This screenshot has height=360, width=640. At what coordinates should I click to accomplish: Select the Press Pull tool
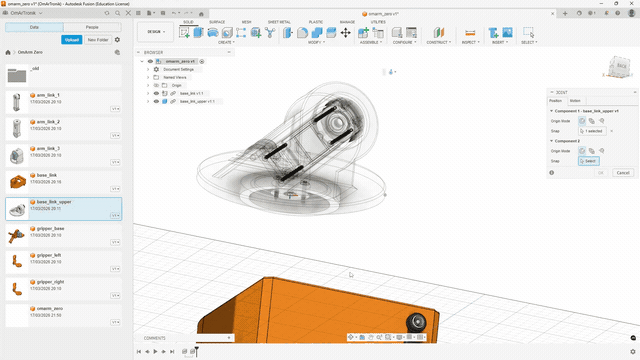[x=288, y=33]
